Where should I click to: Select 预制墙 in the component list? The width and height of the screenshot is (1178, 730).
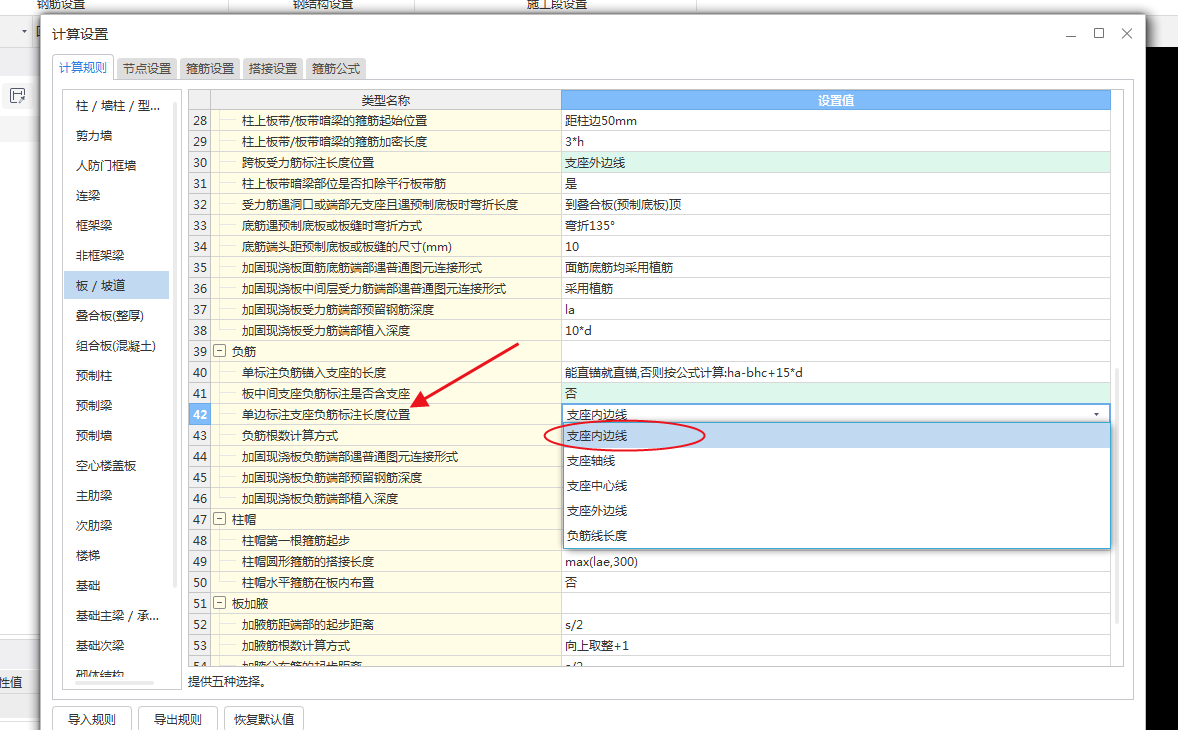click(x=117, y=436)
